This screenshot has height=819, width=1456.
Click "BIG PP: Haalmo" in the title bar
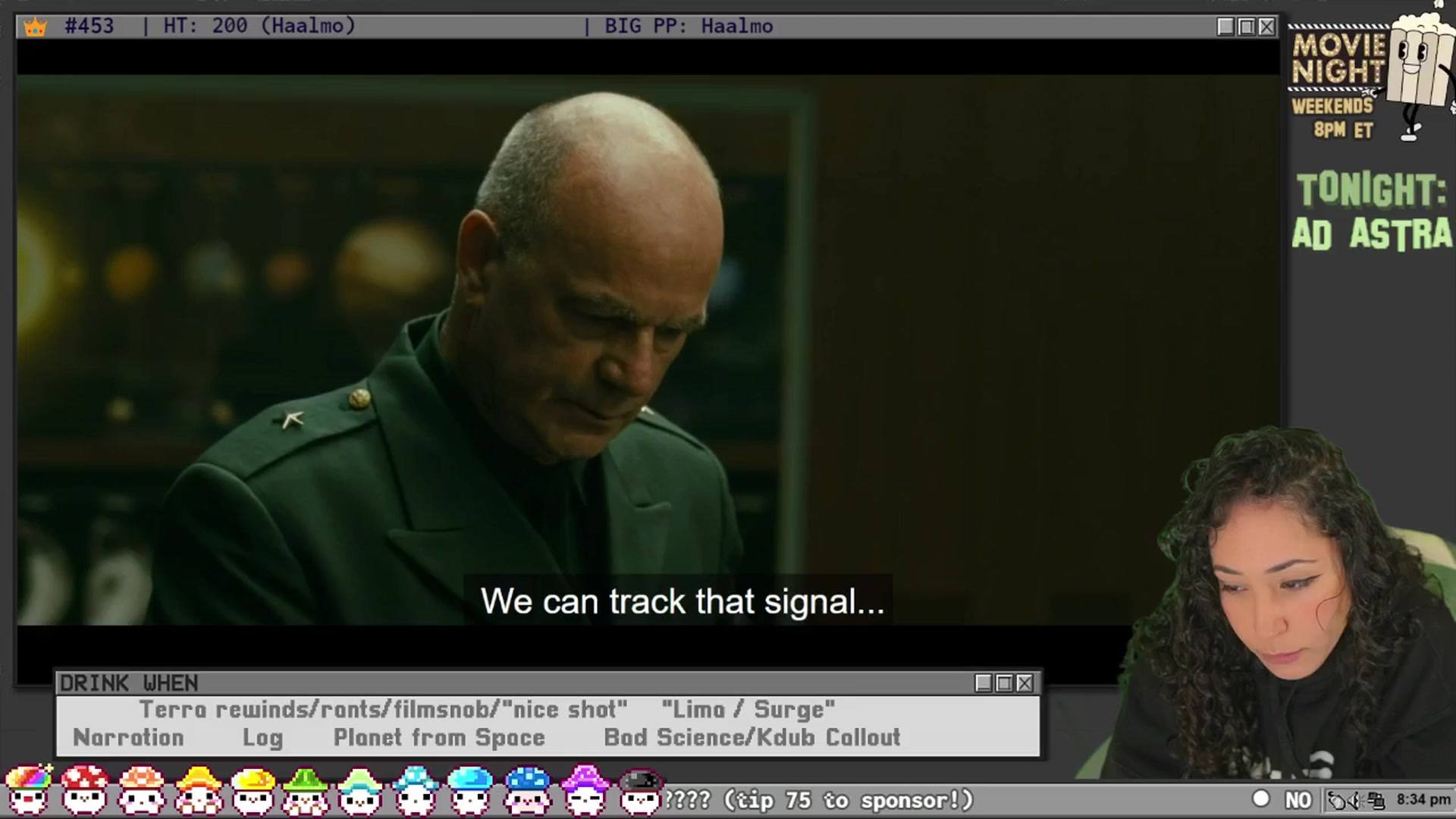pos(689,27)
